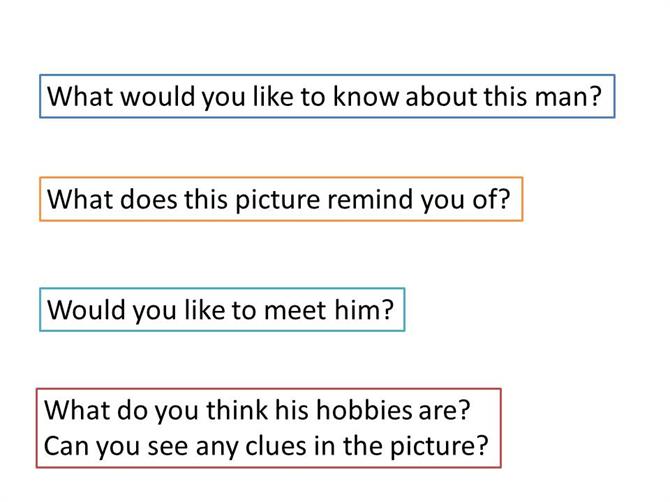Click the line "What do you think his hobbies are?"
This screenshot has height=502, width=670.
(257, 410)
